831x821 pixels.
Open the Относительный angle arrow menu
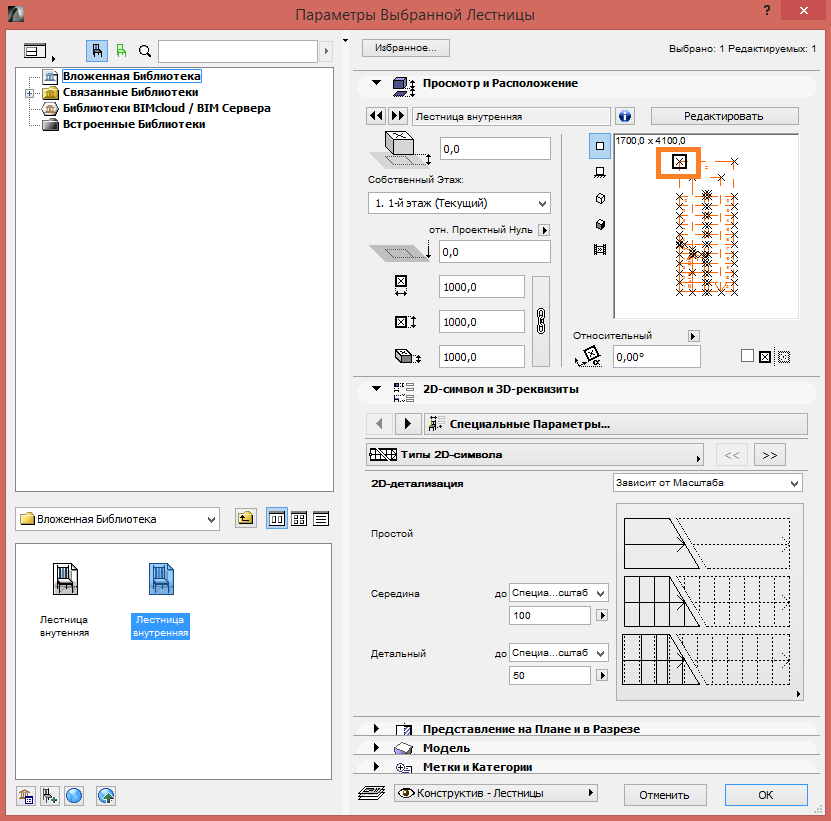pos(693,336)
